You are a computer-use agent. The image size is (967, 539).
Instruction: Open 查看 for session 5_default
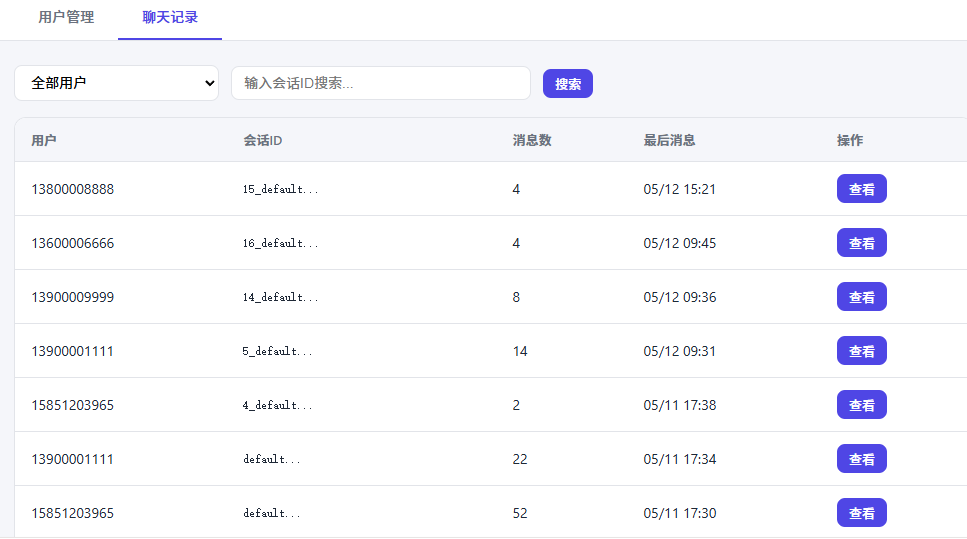pyautogui.click(x=862, y=351)
